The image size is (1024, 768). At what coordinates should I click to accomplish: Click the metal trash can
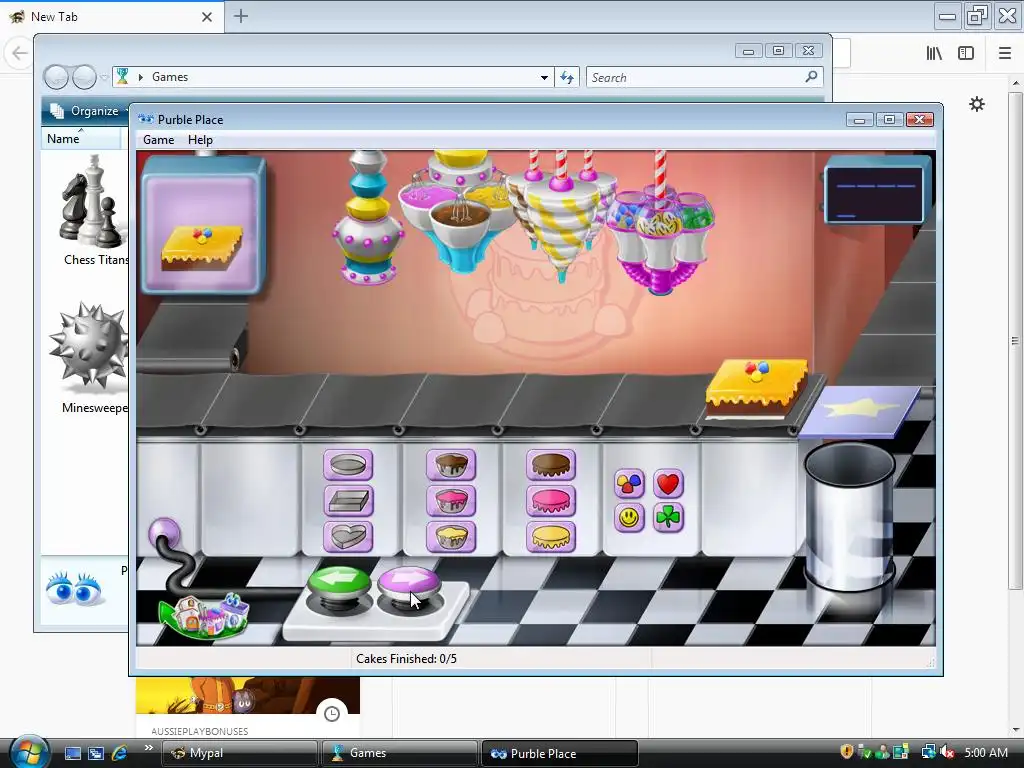click(849, 516)
